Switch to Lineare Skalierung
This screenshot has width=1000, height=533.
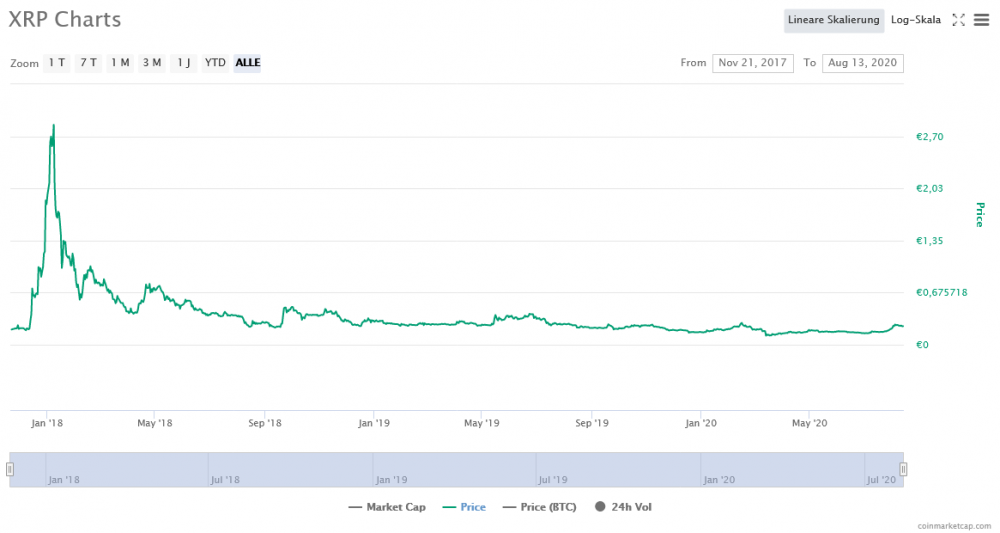click(834, 20)
